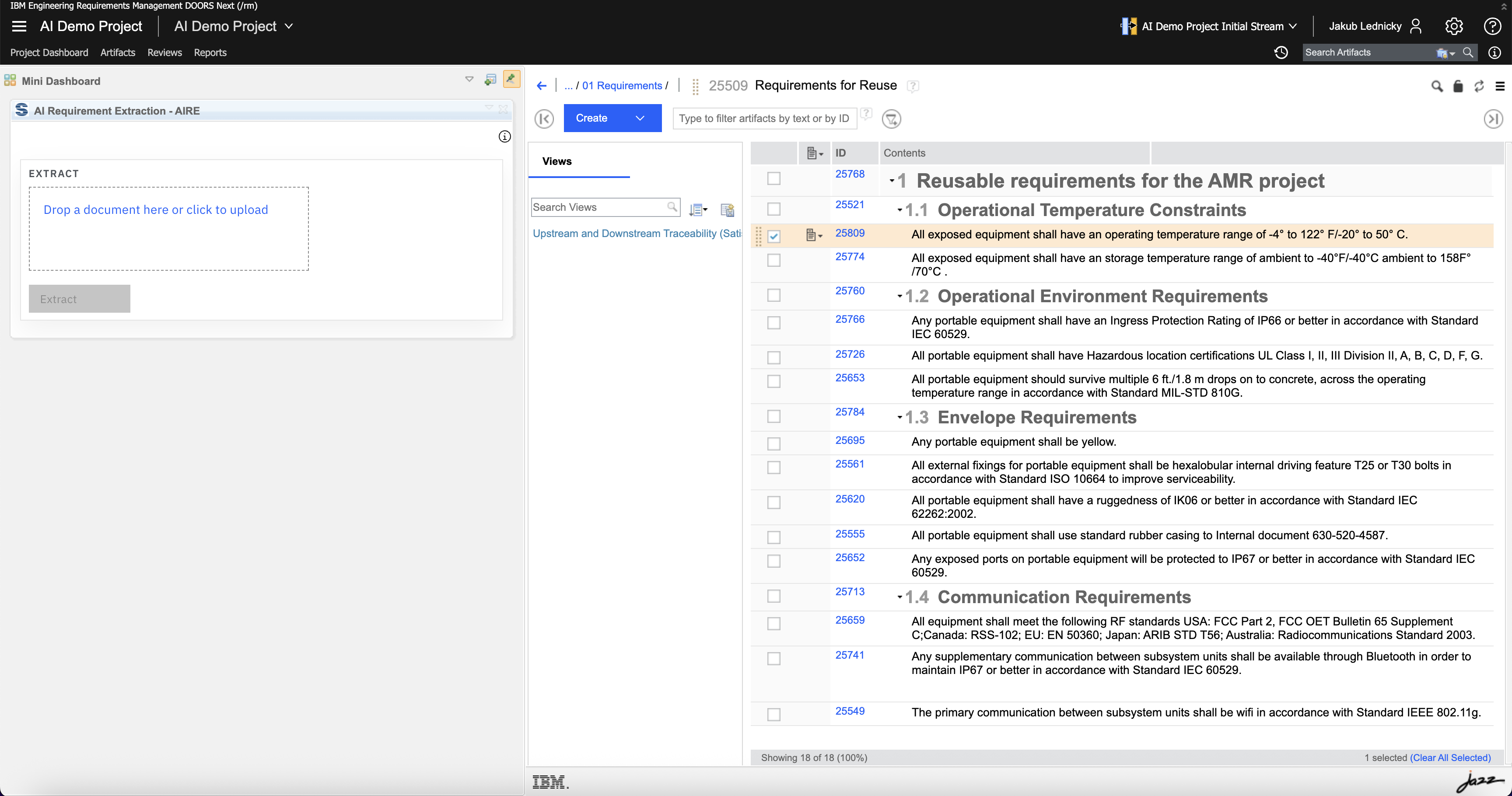This screenshot has height=796, width=1512.
Task: Refresh the Requirements for Reuse module
Action: 1479,86
